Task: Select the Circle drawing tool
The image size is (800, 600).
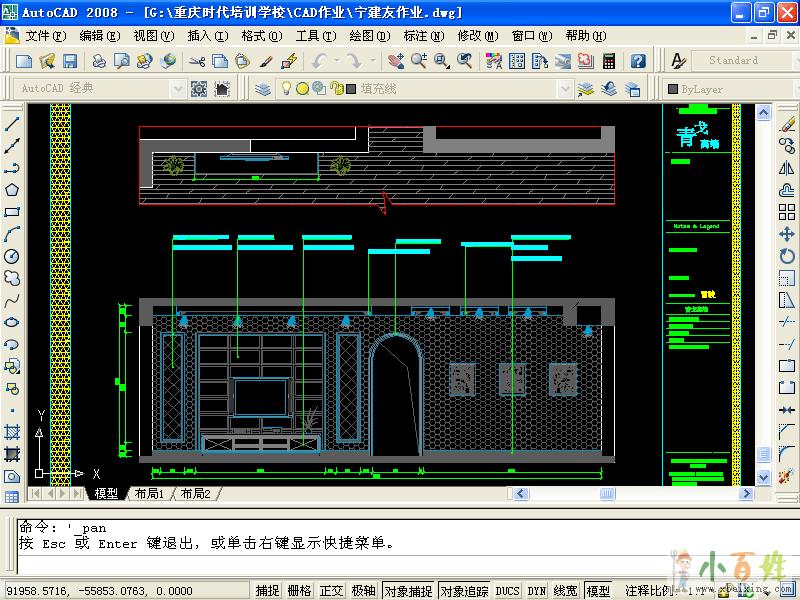Action: 12,256
